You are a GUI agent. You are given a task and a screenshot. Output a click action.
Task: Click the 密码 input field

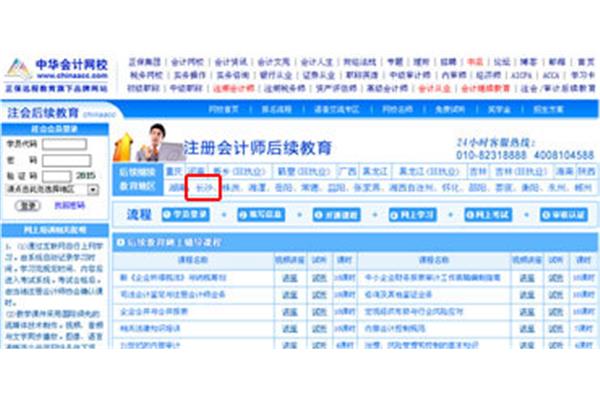coord(67,160)
